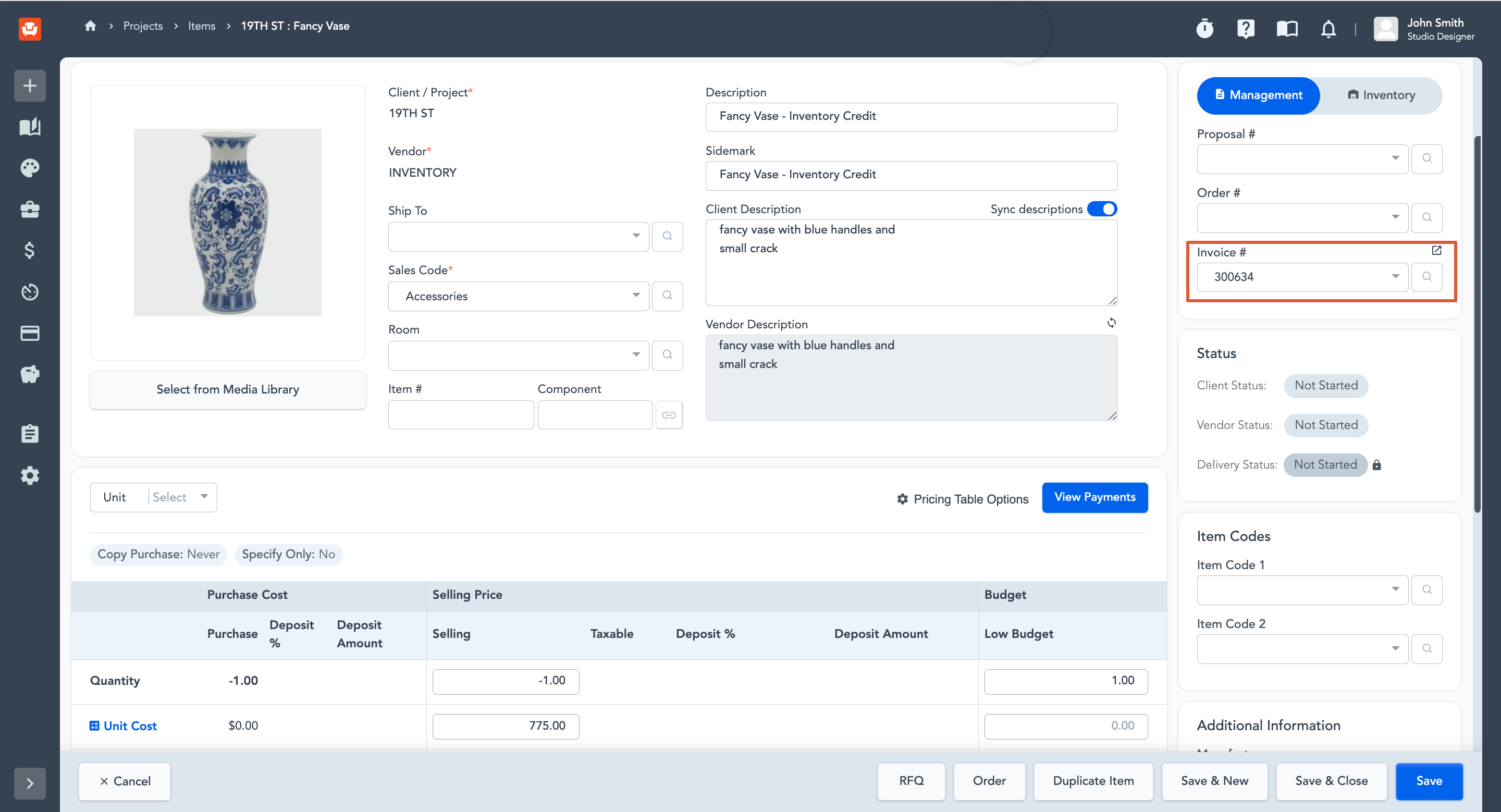Search Room with magnifier icon
The width and height of the screenshot is (1501, 812).
(667, 355)
